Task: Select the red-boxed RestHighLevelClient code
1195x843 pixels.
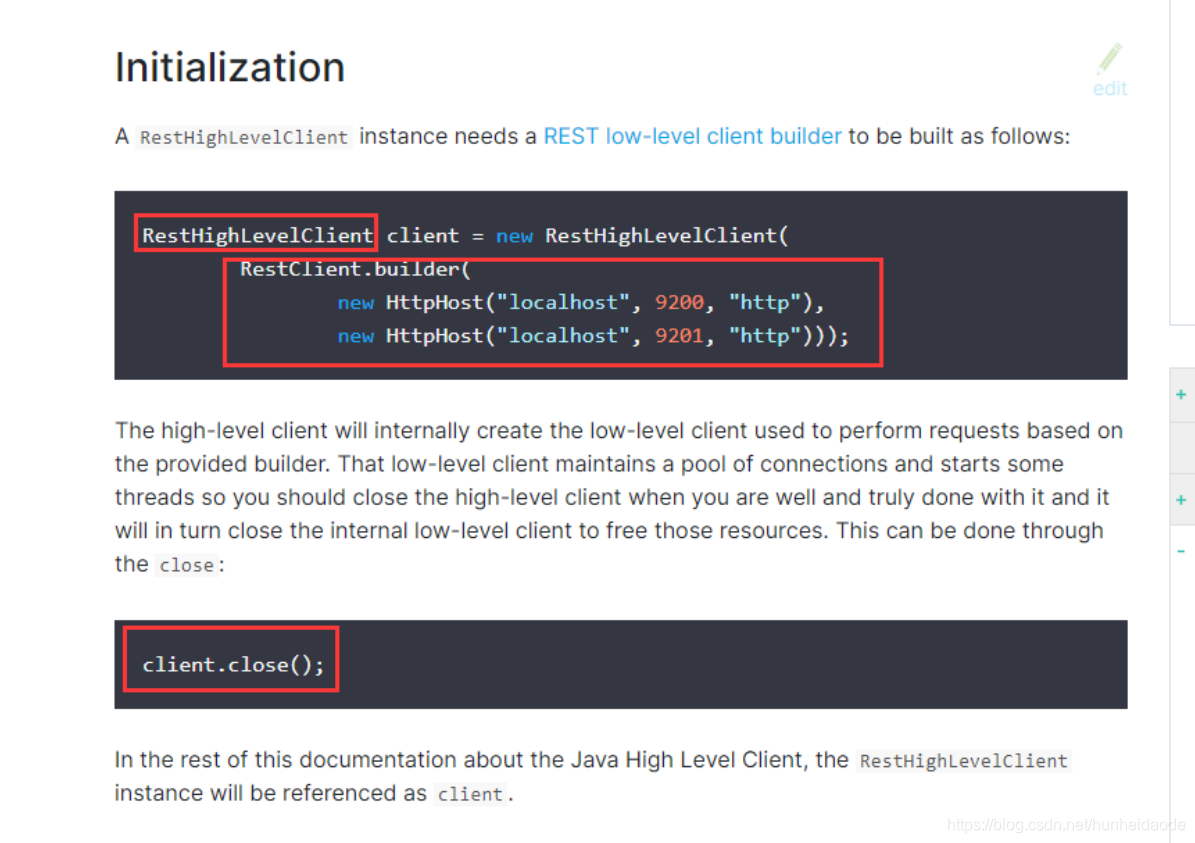Action: point(255,234)
